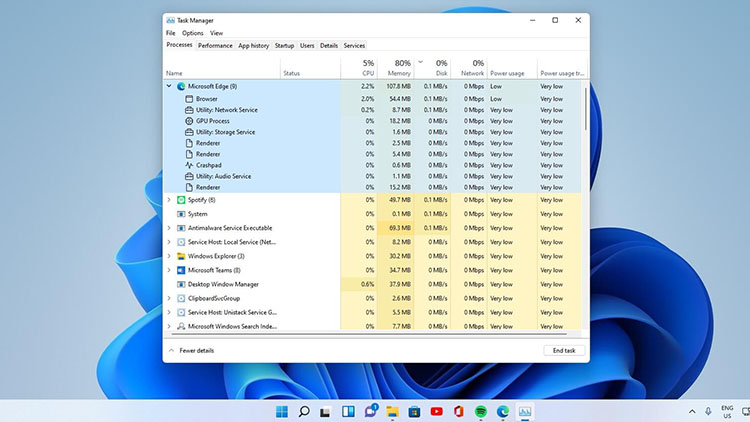Expand the Spotify (8) process group
Viewport: 750px width, 422px height.
[169, 200]
